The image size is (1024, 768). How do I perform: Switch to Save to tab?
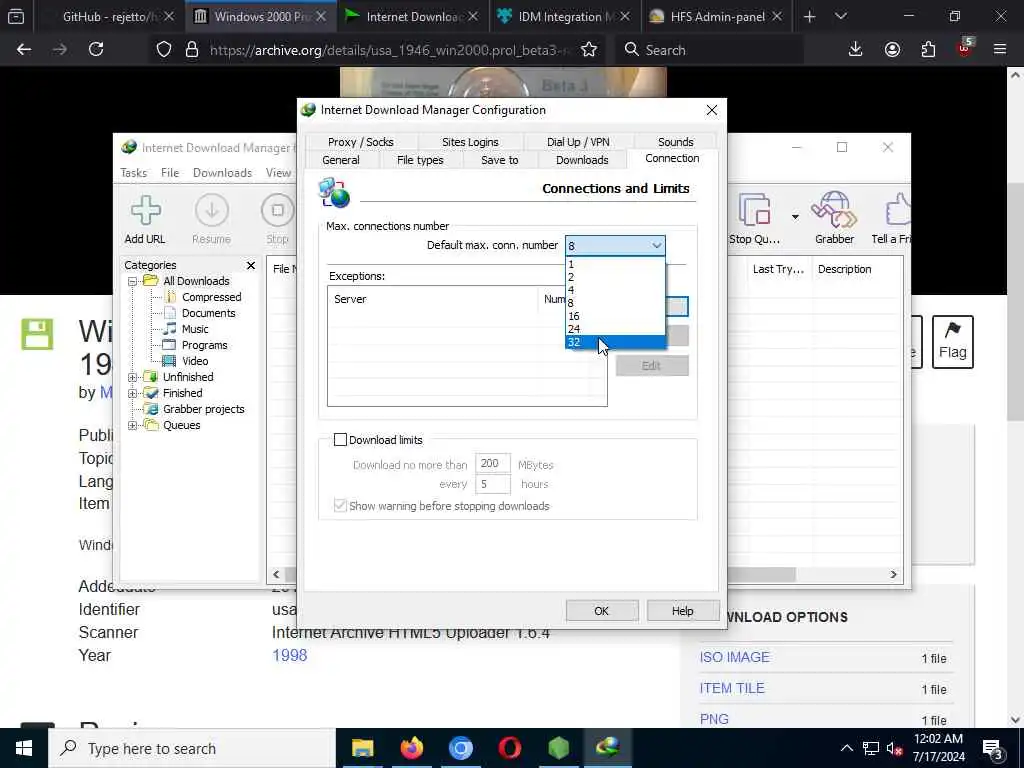[500, 160]
